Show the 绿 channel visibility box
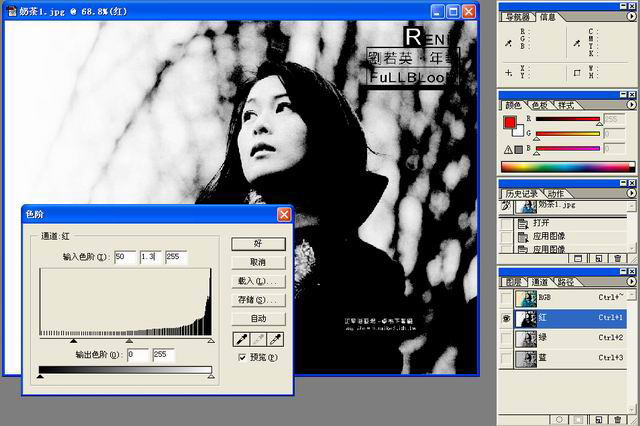640x426 pixels. pos(507,338)
